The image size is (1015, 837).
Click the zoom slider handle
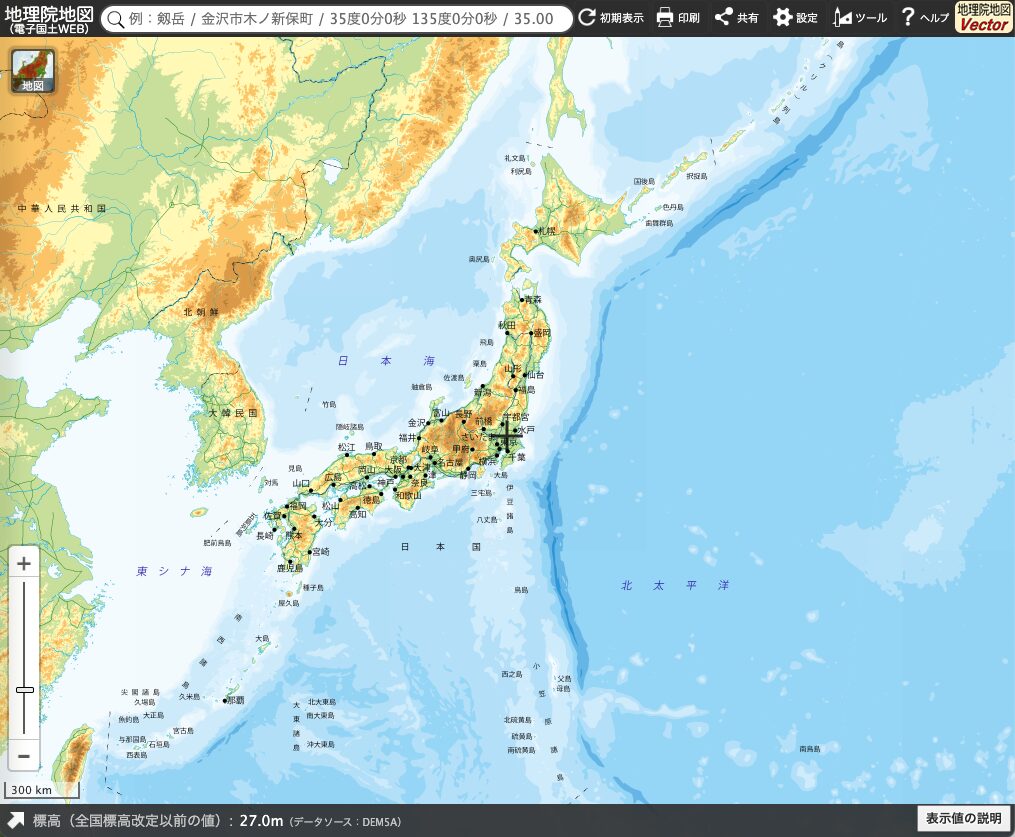pyautogui.click(x=24, y=689)
